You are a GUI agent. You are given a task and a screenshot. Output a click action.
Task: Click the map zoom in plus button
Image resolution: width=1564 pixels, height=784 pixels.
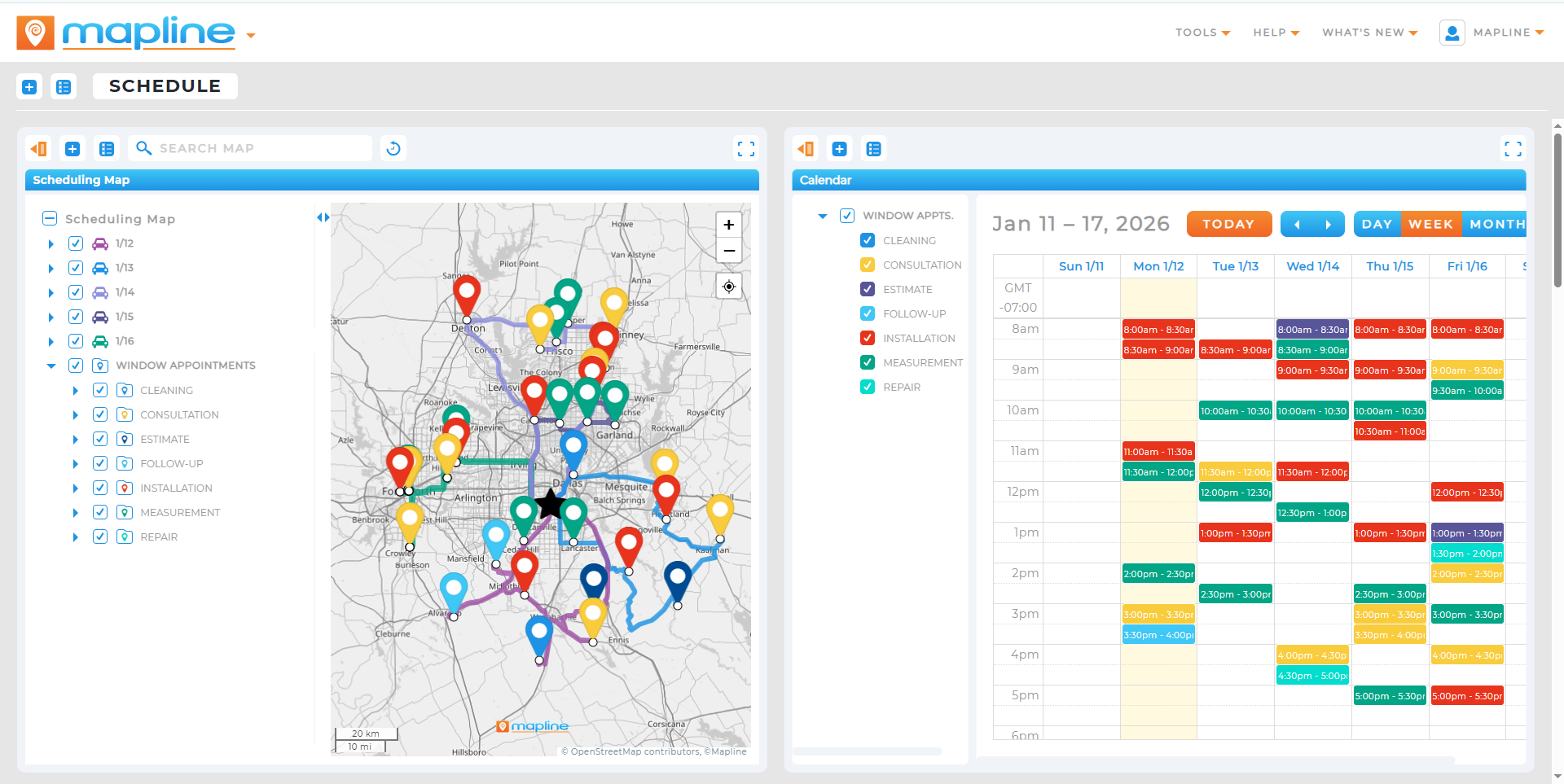tap(728, 225)
